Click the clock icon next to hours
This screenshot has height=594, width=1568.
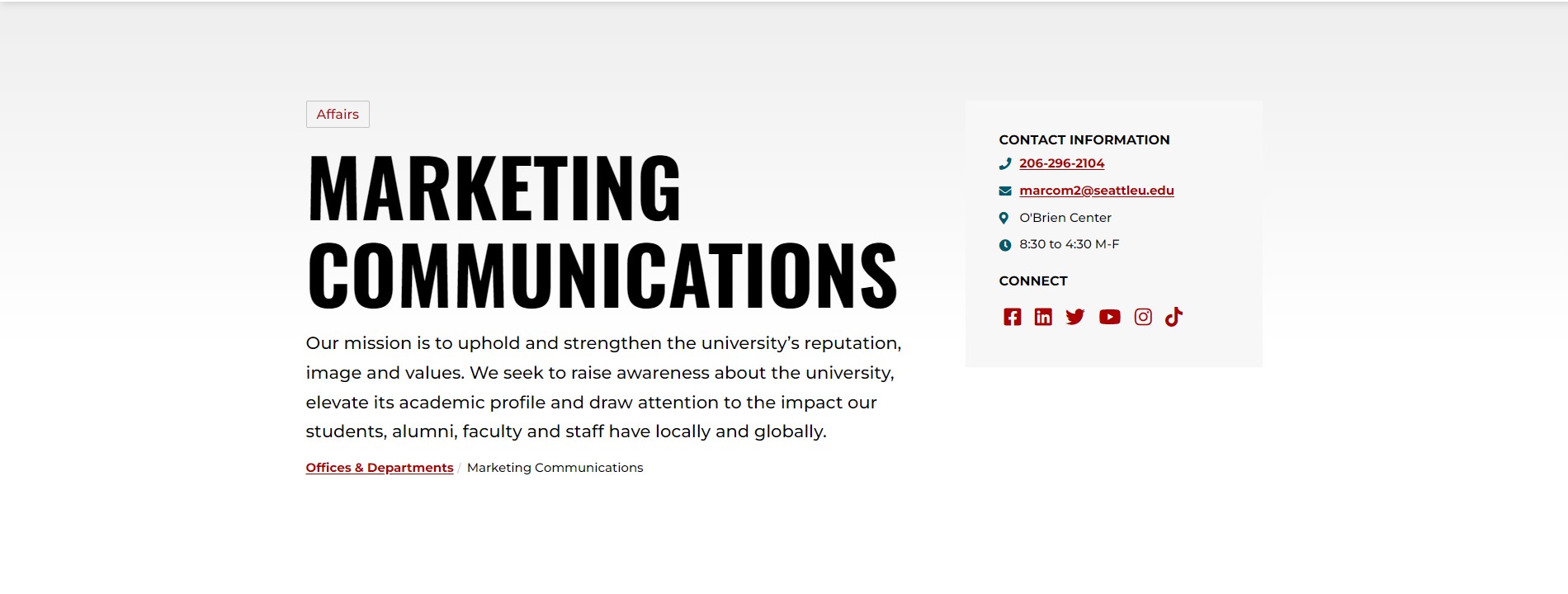(x=1005, y=245)
